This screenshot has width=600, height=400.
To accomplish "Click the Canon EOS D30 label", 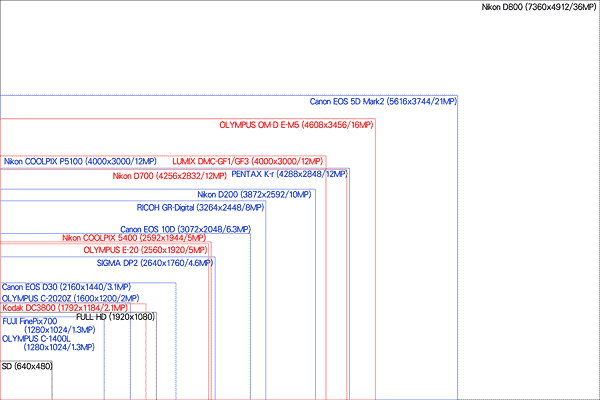I will [66, 287].
